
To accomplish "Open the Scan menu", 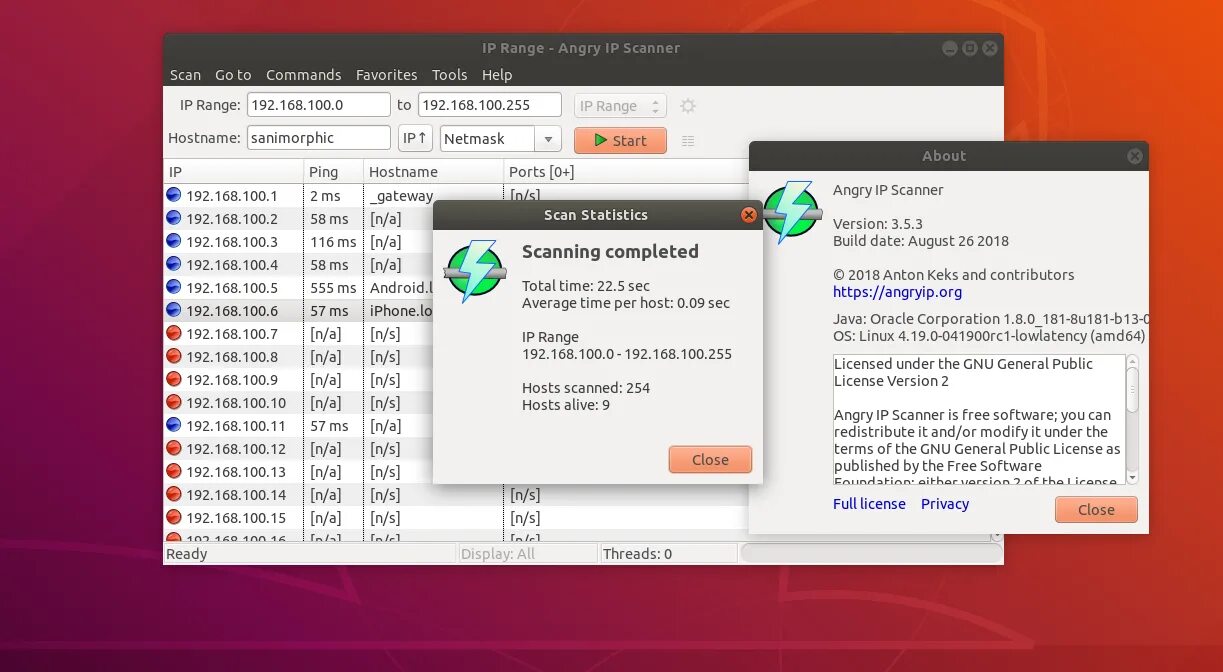I will pyautogui.click(x=185, y=75).
